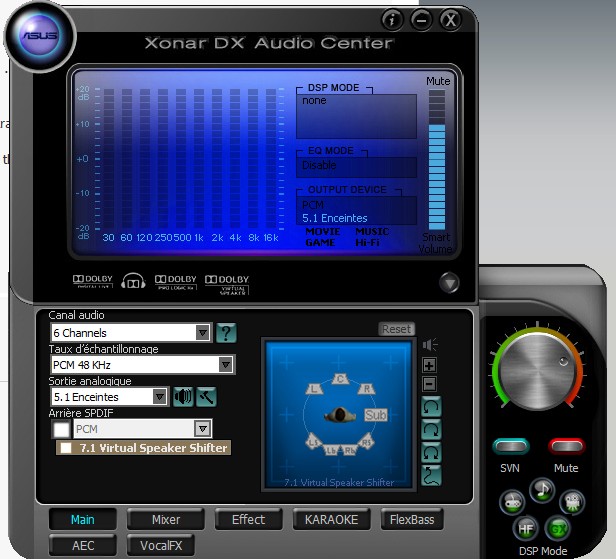Image resolution: width=616 pixels, height=559 pixels.
Task: Select the GX mode button
Action: (x=557, y=529)
